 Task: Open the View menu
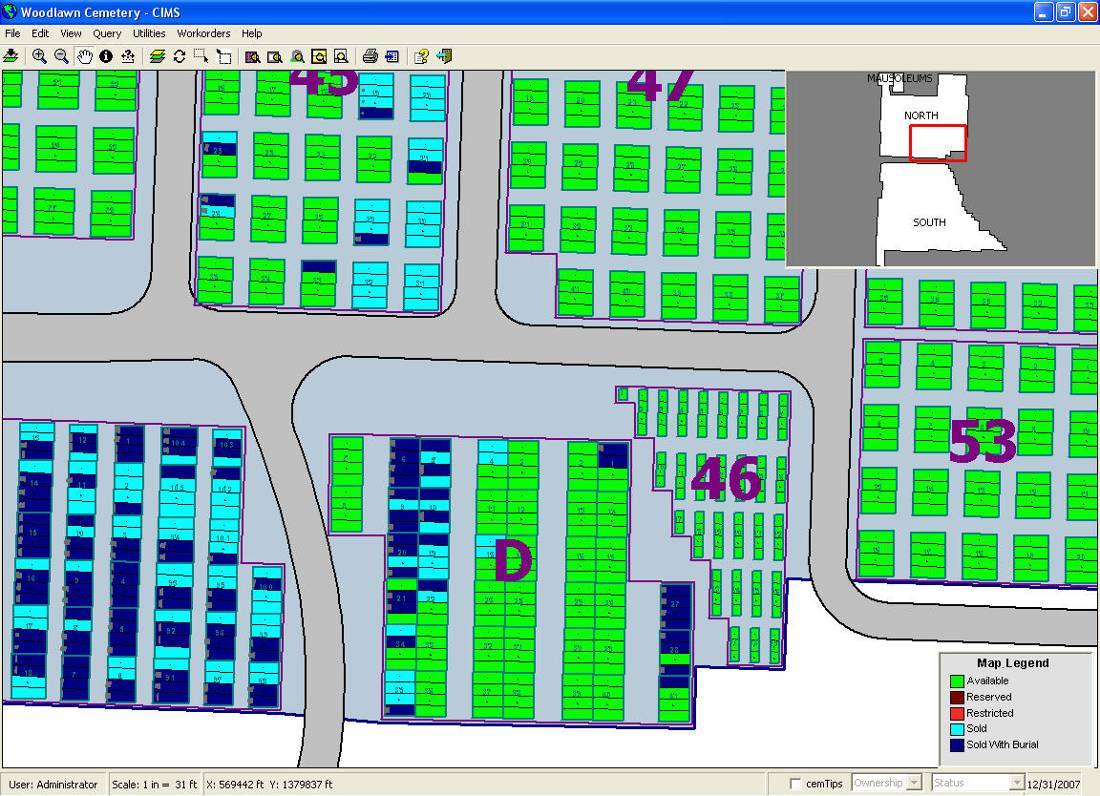(x=71, y=33)
